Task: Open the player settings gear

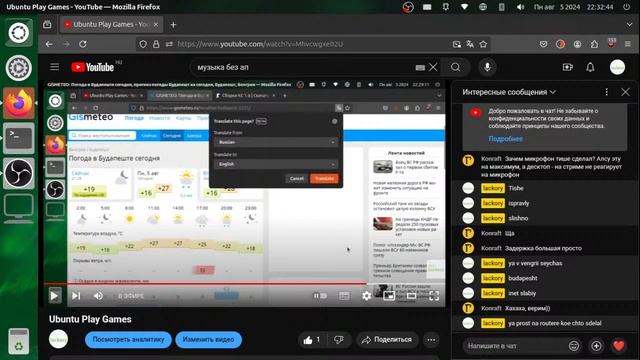Action: point(367,296)
